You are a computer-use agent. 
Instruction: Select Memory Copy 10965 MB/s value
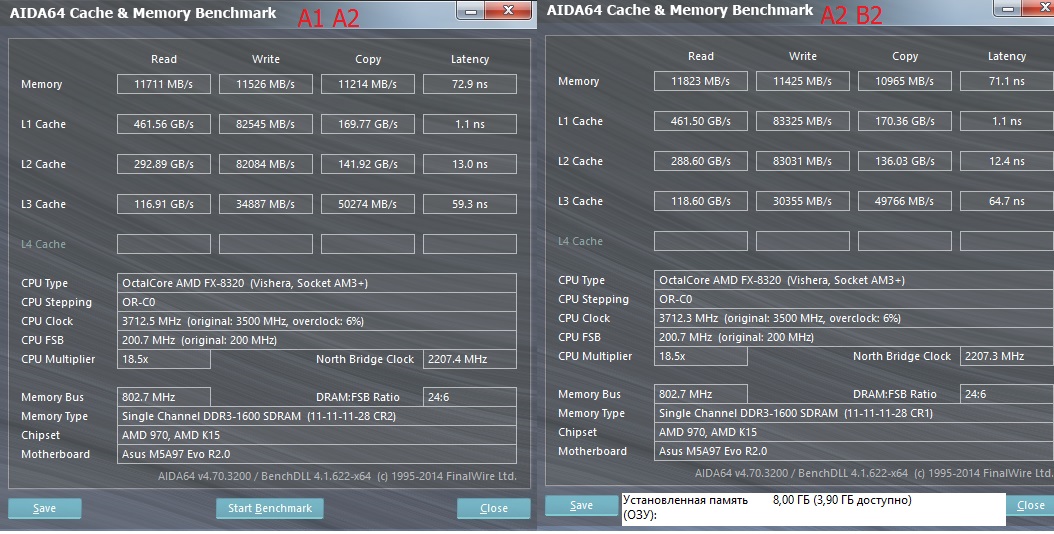click(x=905, y=81)
